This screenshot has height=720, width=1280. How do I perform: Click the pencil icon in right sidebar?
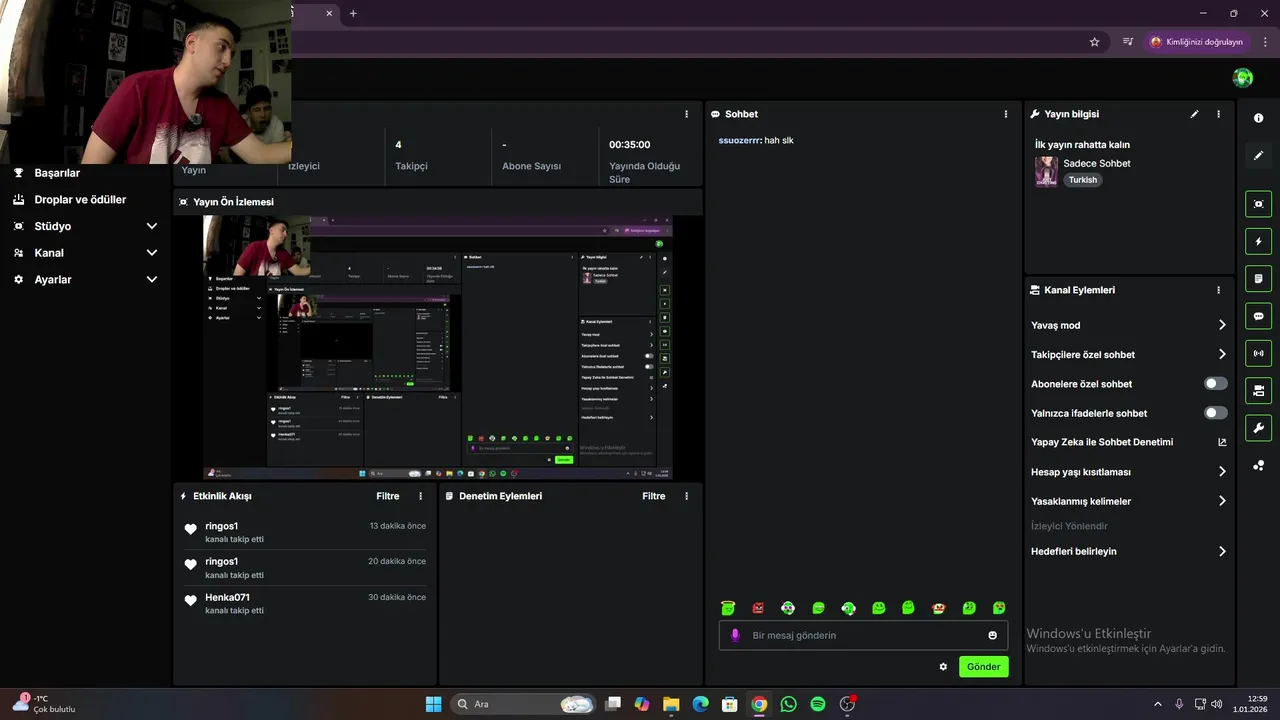[x=1258, y=155]
